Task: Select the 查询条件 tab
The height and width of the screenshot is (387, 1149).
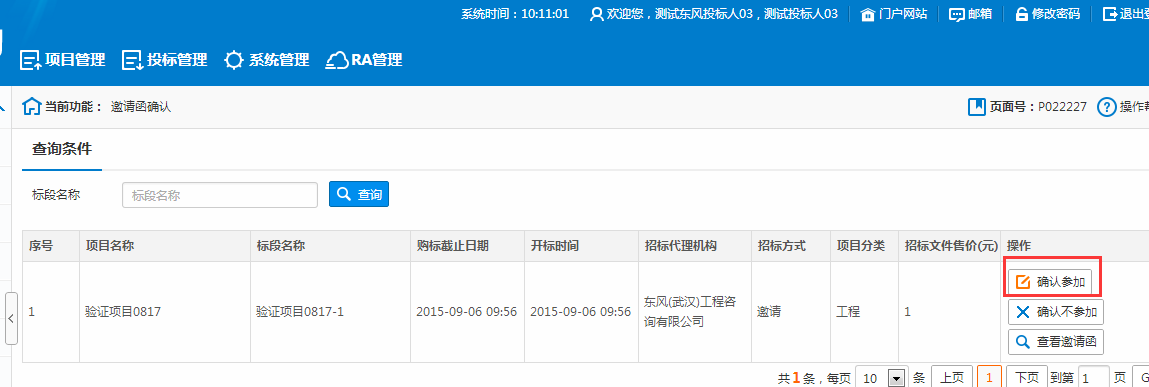Action: pyautogui.click(x=62, y=149)
